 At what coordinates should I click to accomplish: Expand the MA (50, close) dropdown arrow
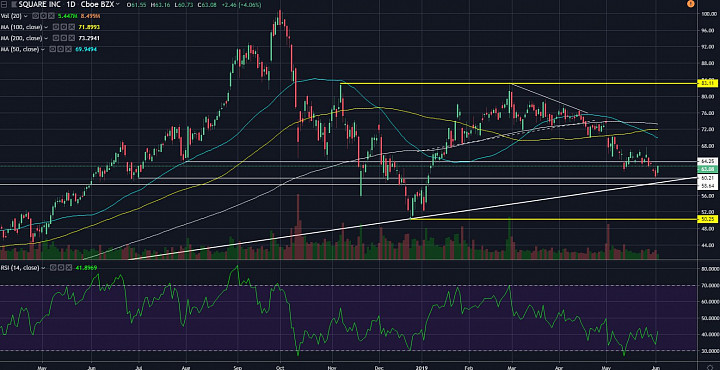(43, 49)
